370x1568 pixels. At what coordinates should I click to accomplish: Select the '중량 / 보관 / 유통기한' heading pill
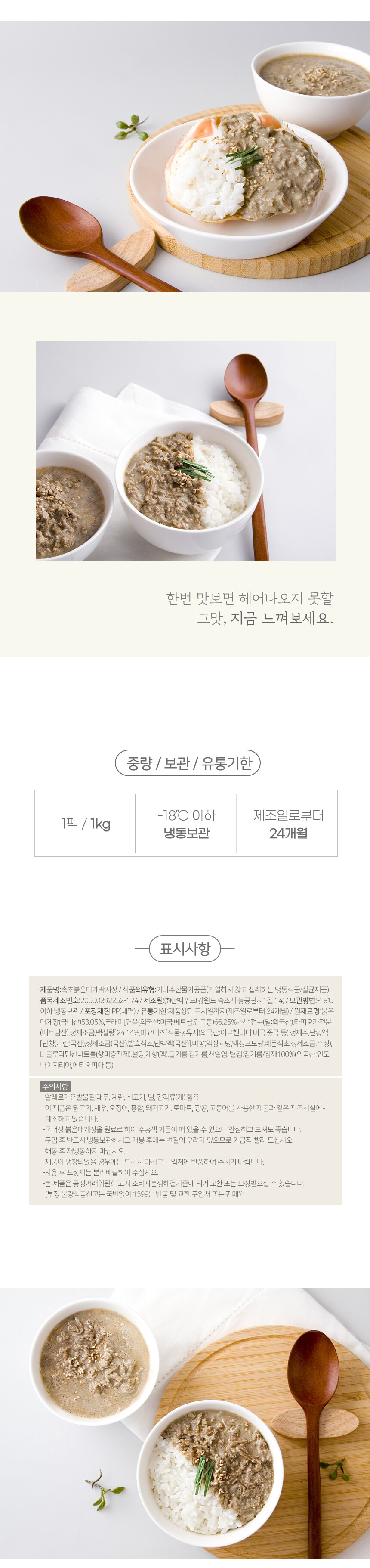[x=188, y=763]
